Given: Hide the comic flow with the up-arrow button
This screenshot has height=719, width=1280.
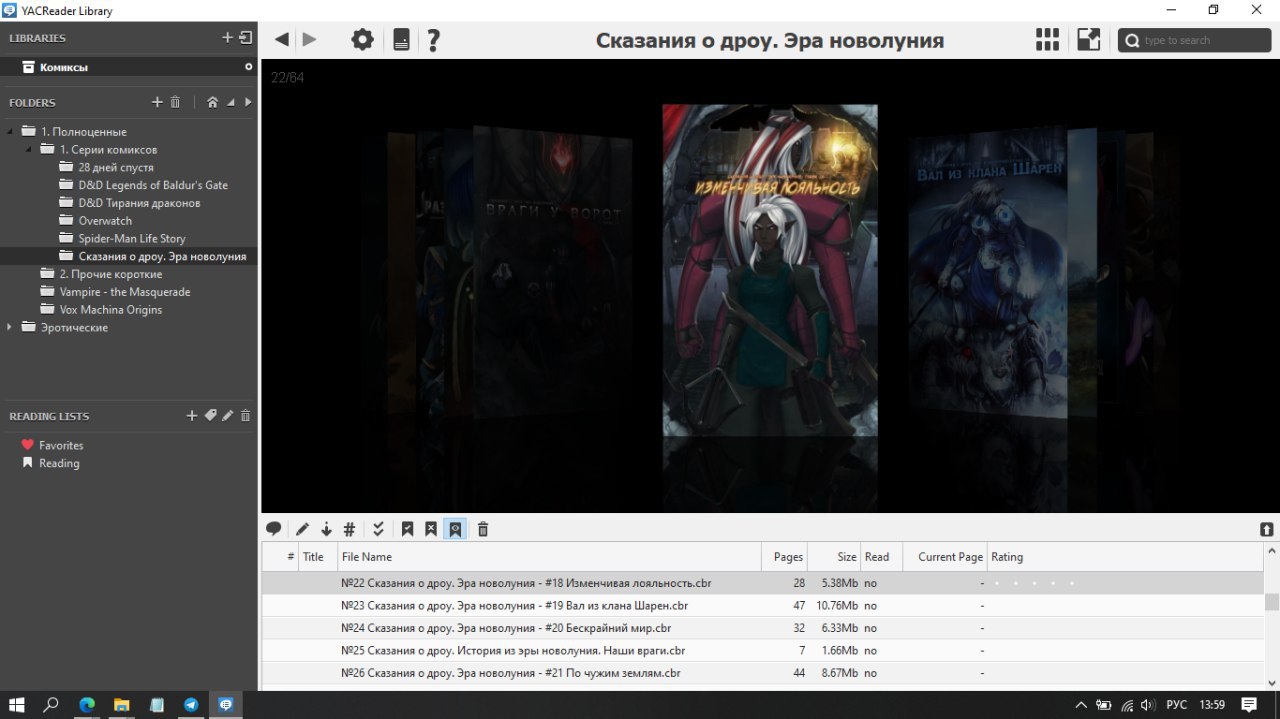Looking at the screenshot, I should [1267, 530].
